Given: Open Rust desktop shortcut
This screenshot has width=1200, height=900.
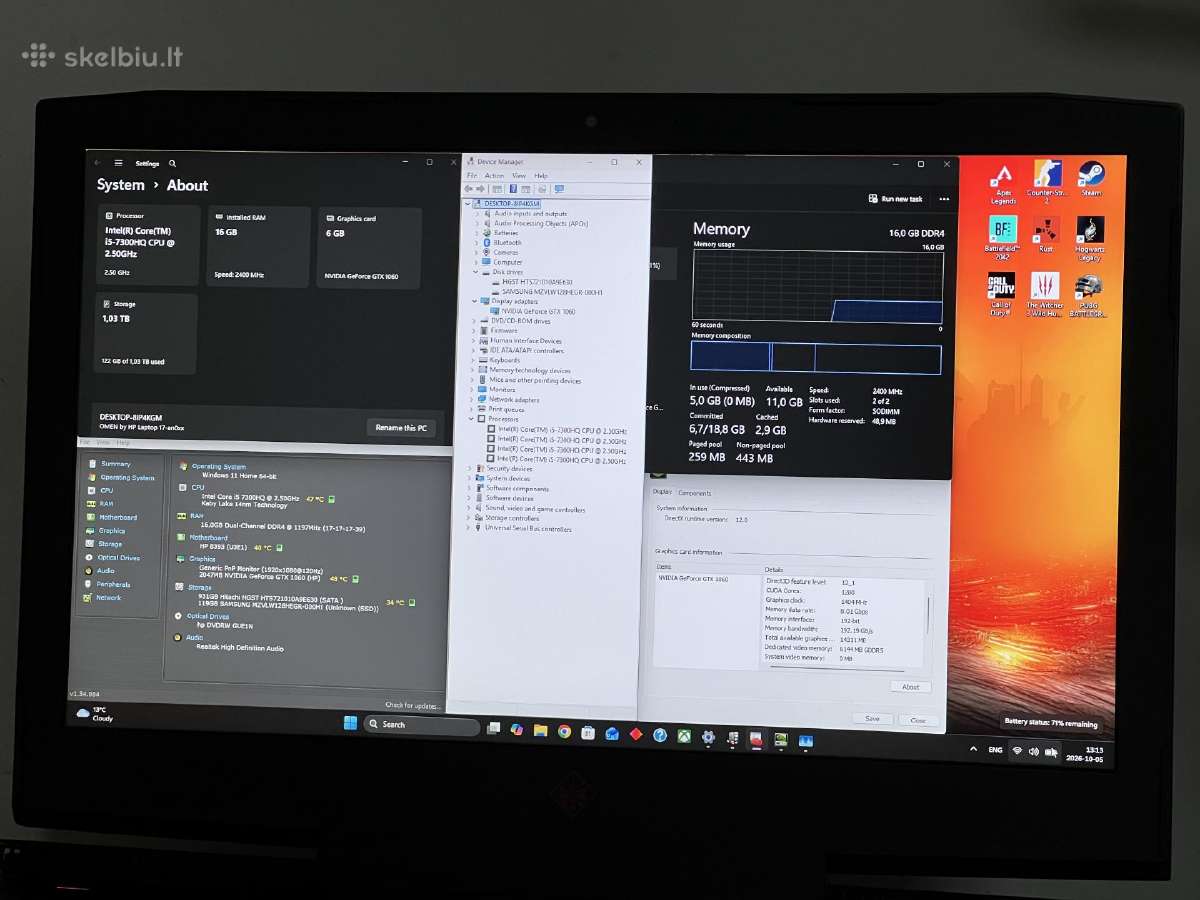Looking at the screenshot, I should pyautogui.click(x=1046, y=234).
